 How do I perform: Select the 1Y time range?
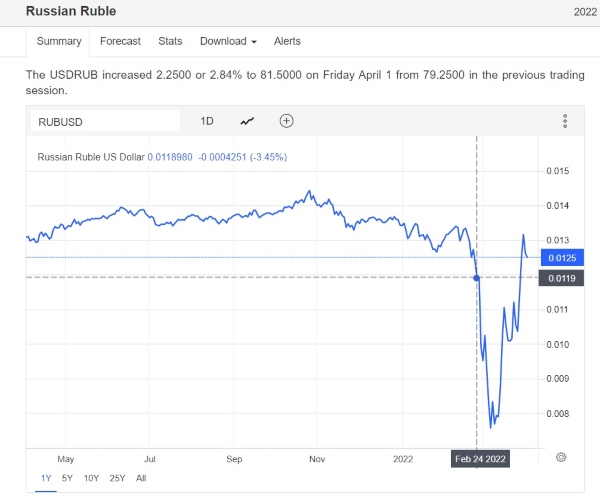click(x=45, y=478)
